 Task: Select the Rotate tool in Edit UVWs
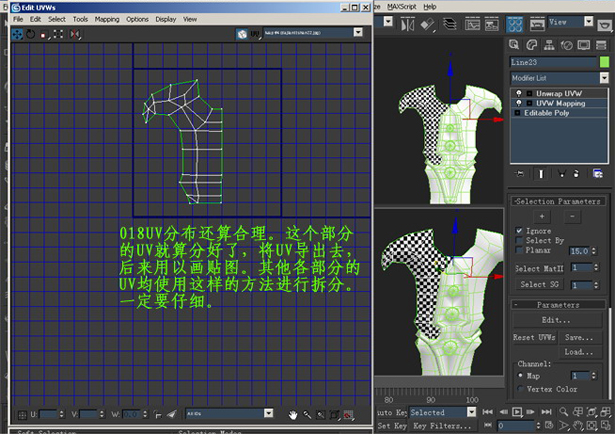pyautogui.click(x=31, y=33)
